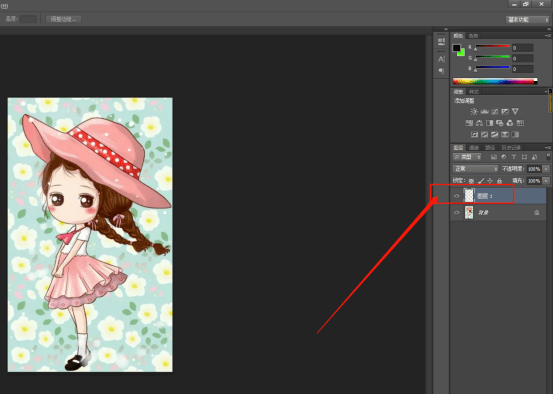
Task: Filter layers by smart objects
Action: 534,157
